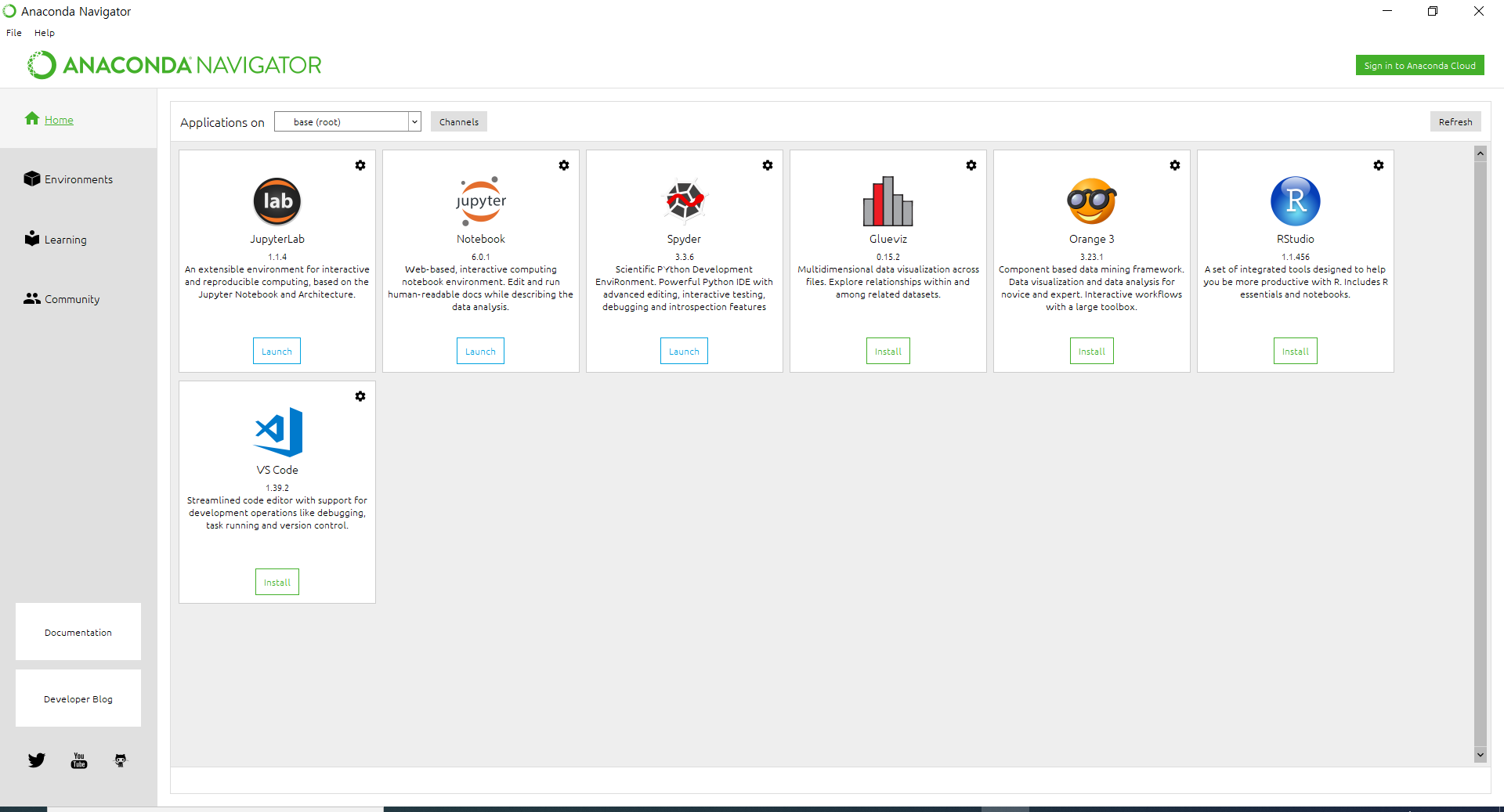Click the JupyterLab version 1.1.4 text
1504x812 pixels.
click(277, 257)
